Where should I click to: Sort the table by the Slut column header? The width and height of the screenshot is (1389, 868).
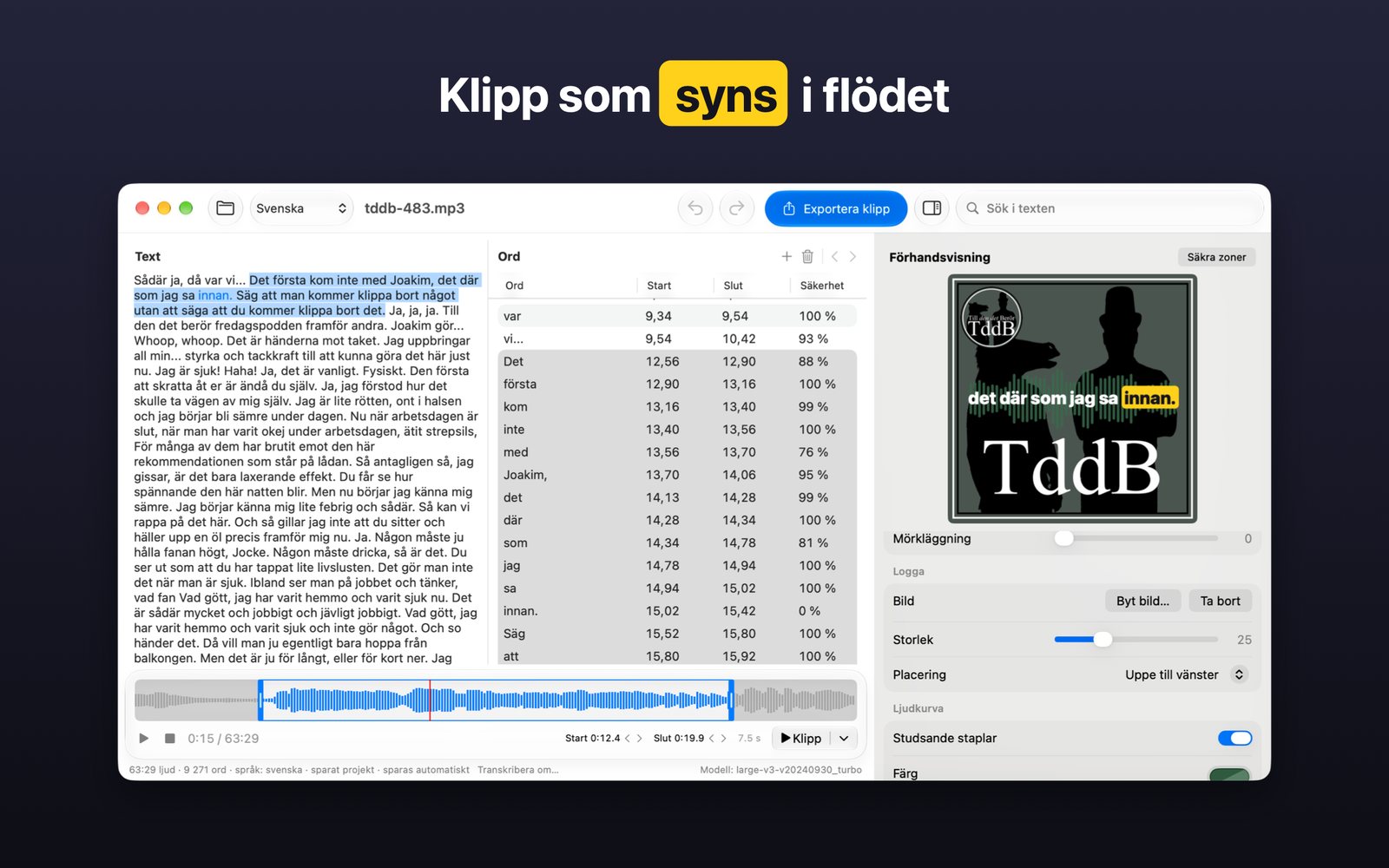point(734,286)
